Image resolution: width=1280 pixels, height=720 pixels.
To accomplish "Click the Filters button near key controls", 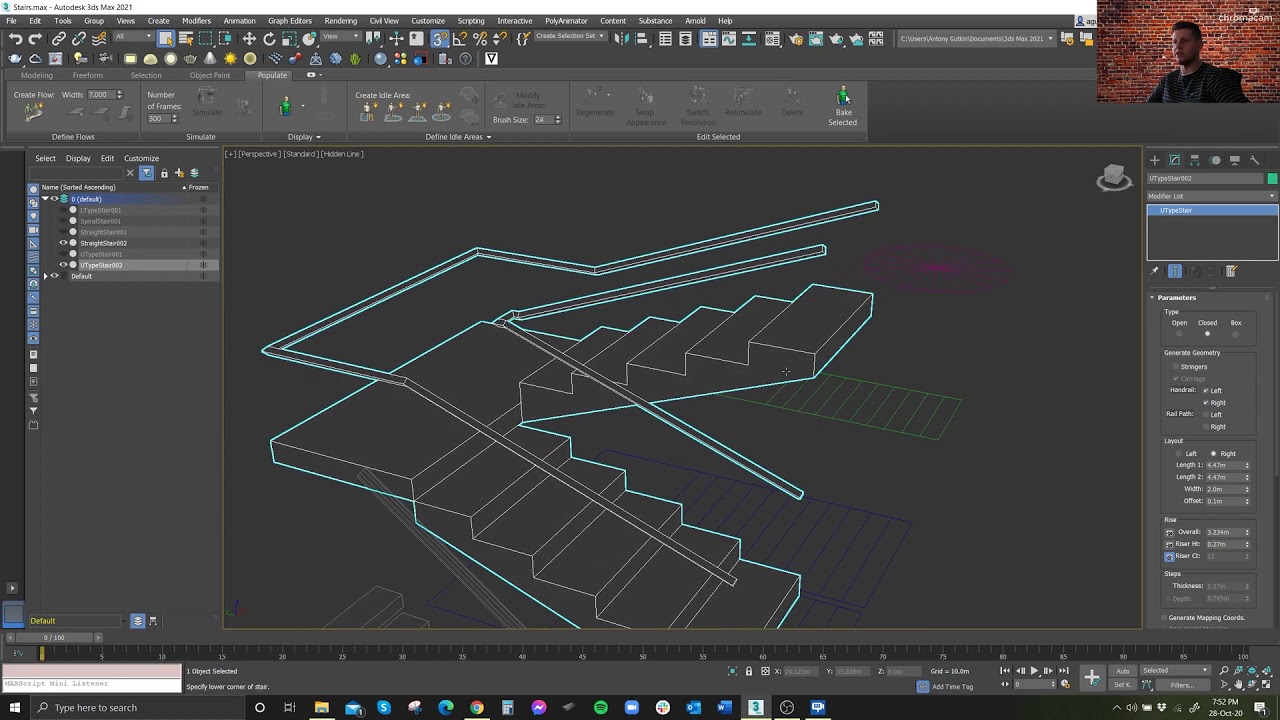I will pyautogui.click(x=1182, y=685).
